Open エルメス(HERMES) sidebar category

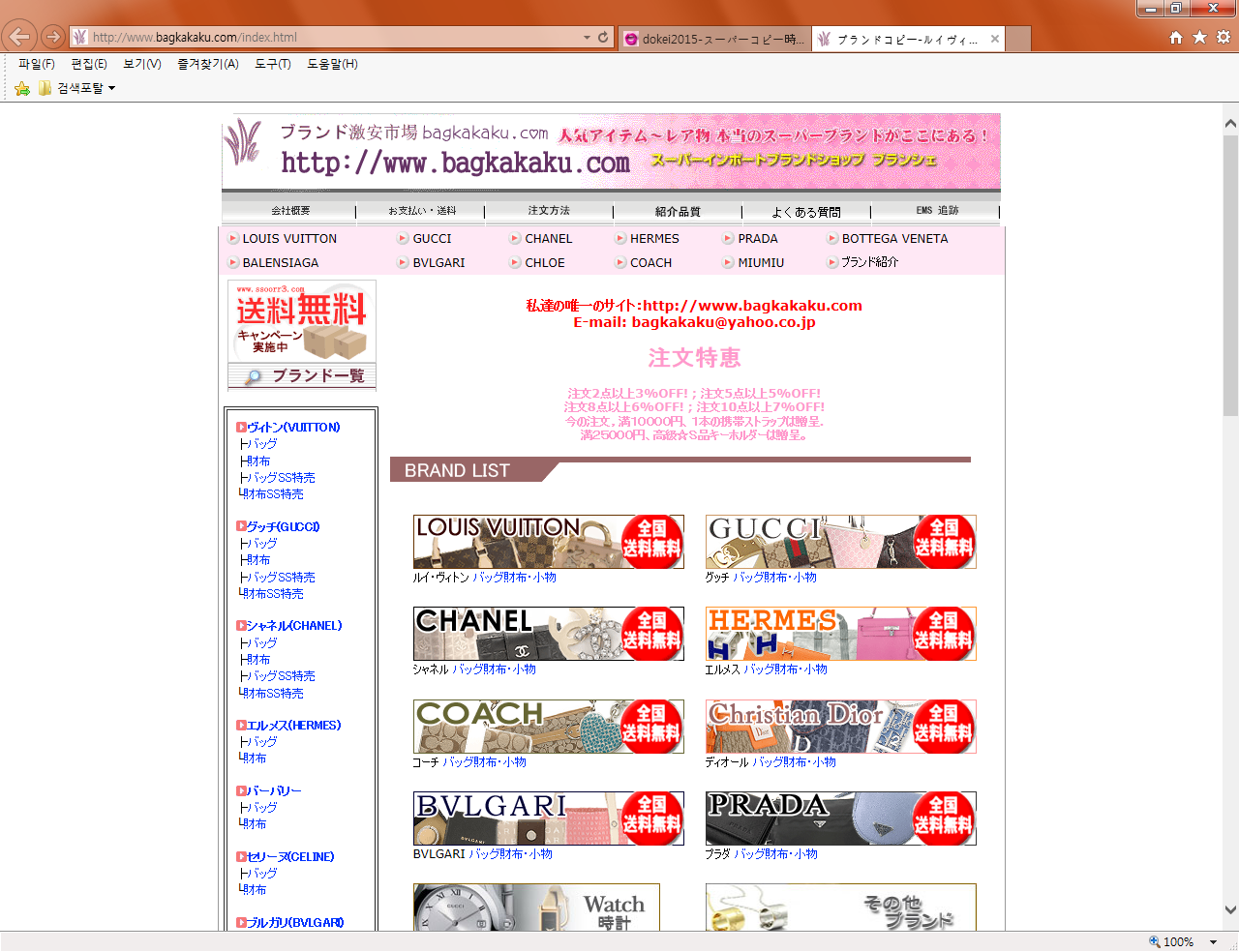pos(293,725)
